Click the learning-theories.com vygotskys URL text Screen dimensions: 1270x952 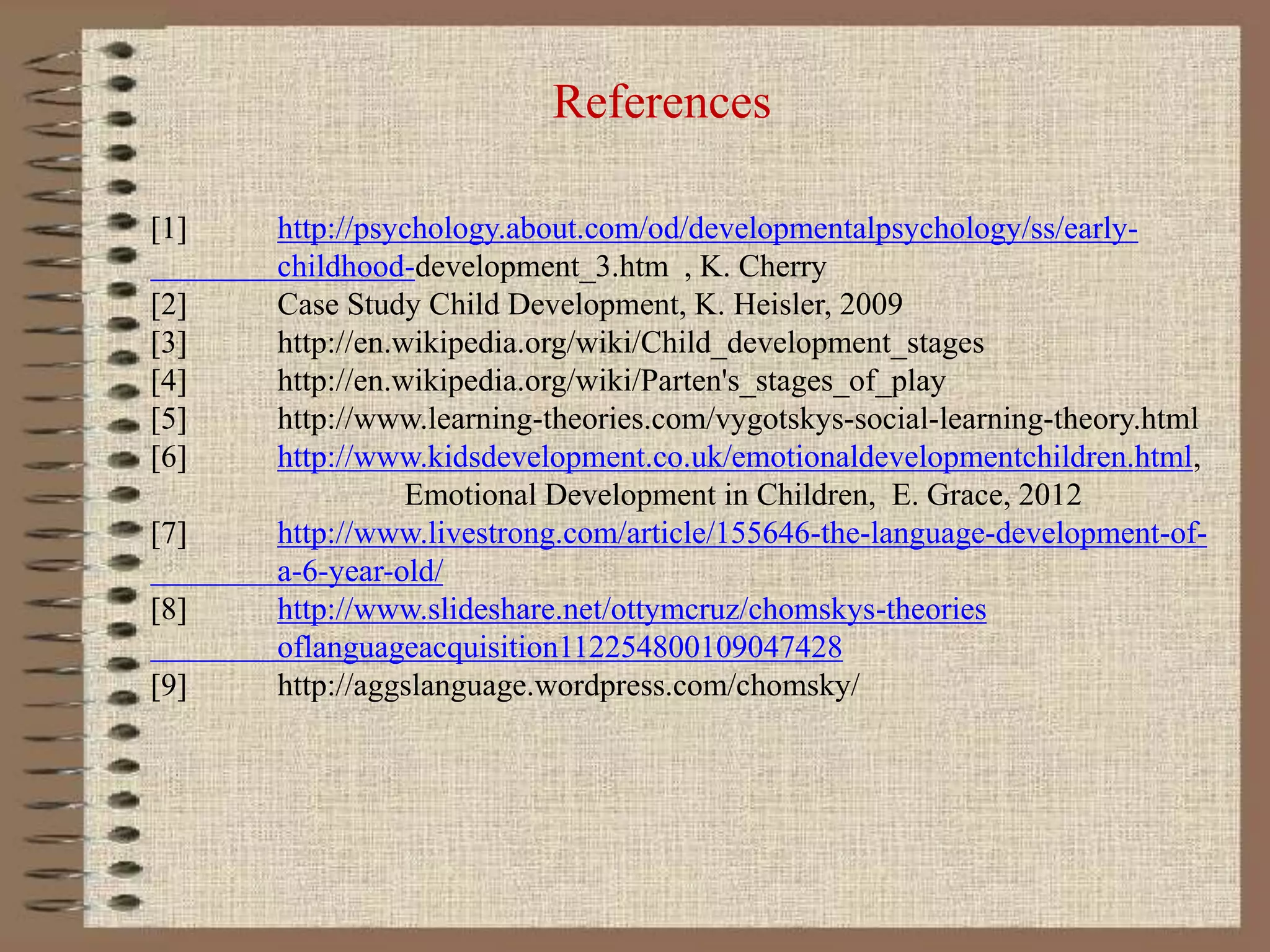pyautogui.click(x=738, y=420)
